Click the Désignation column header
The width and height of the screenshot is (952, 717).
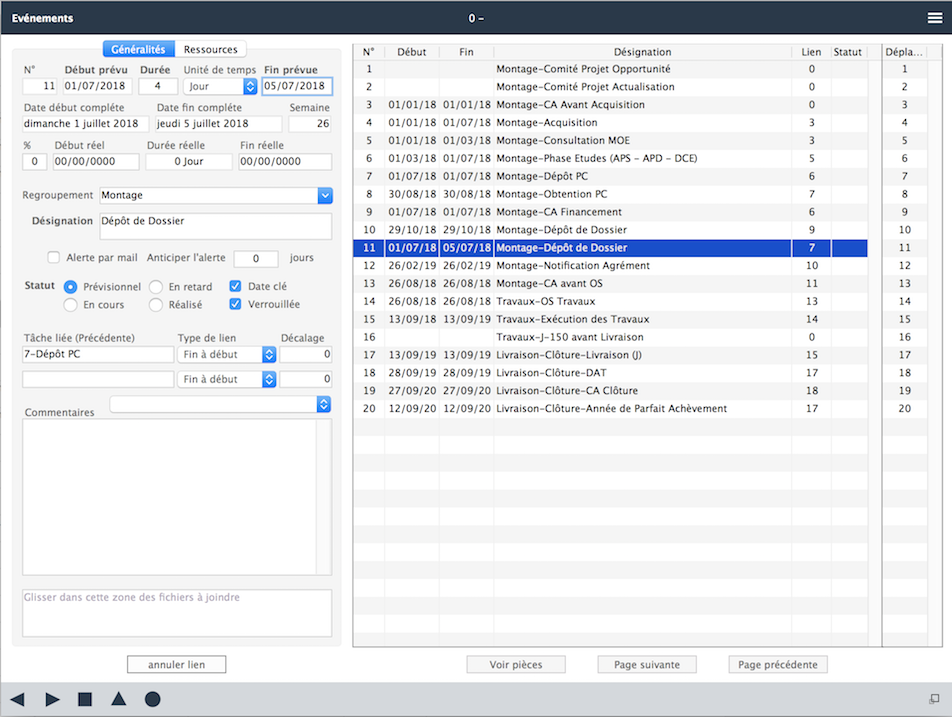[642, 52]
